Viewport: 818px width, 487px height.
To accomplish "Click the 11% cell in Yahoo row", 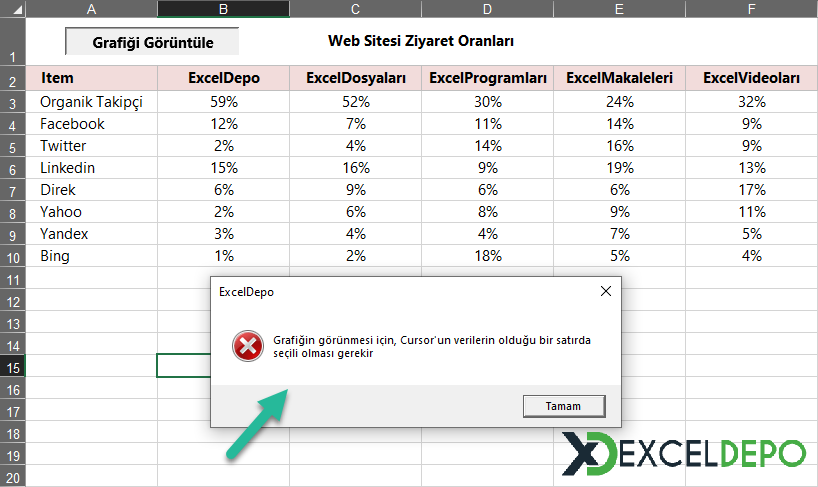I will coord(751,212).
